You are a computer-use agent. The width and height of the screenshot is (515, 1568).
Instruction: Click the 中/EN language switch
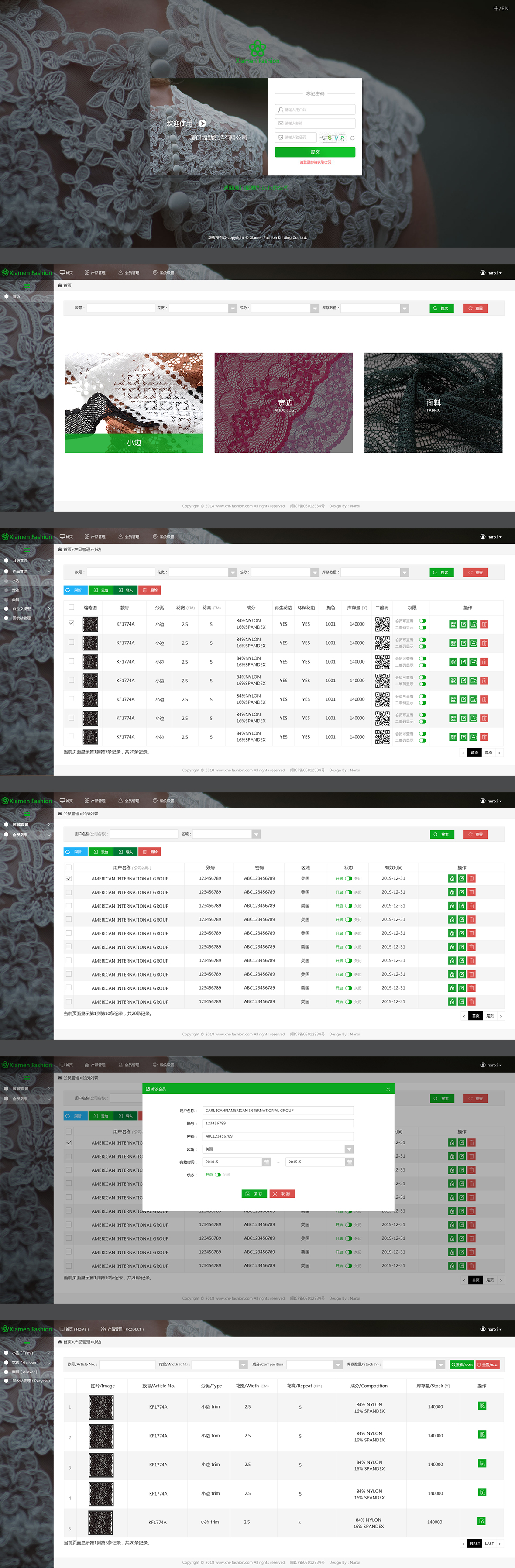[x=501, y=9]
